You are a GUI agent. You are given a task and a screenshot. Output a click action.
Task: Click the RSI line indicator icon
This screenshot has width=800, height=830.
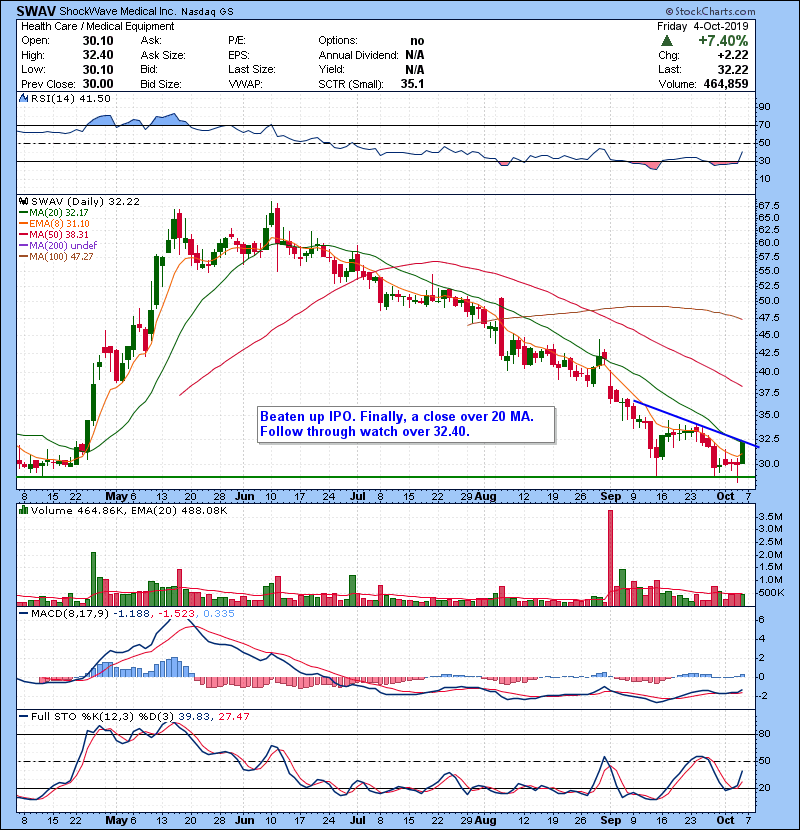23,98
